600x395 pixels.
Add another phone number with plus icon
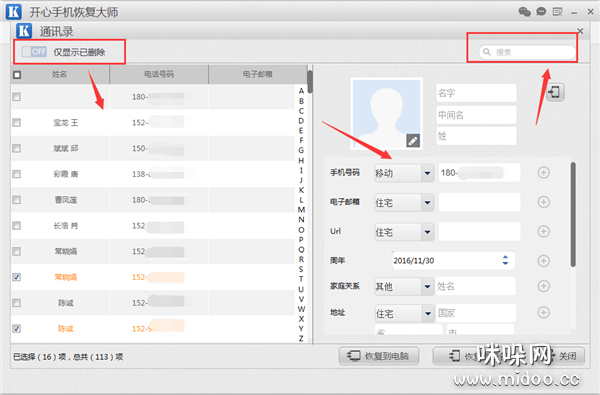coord(543,173)
